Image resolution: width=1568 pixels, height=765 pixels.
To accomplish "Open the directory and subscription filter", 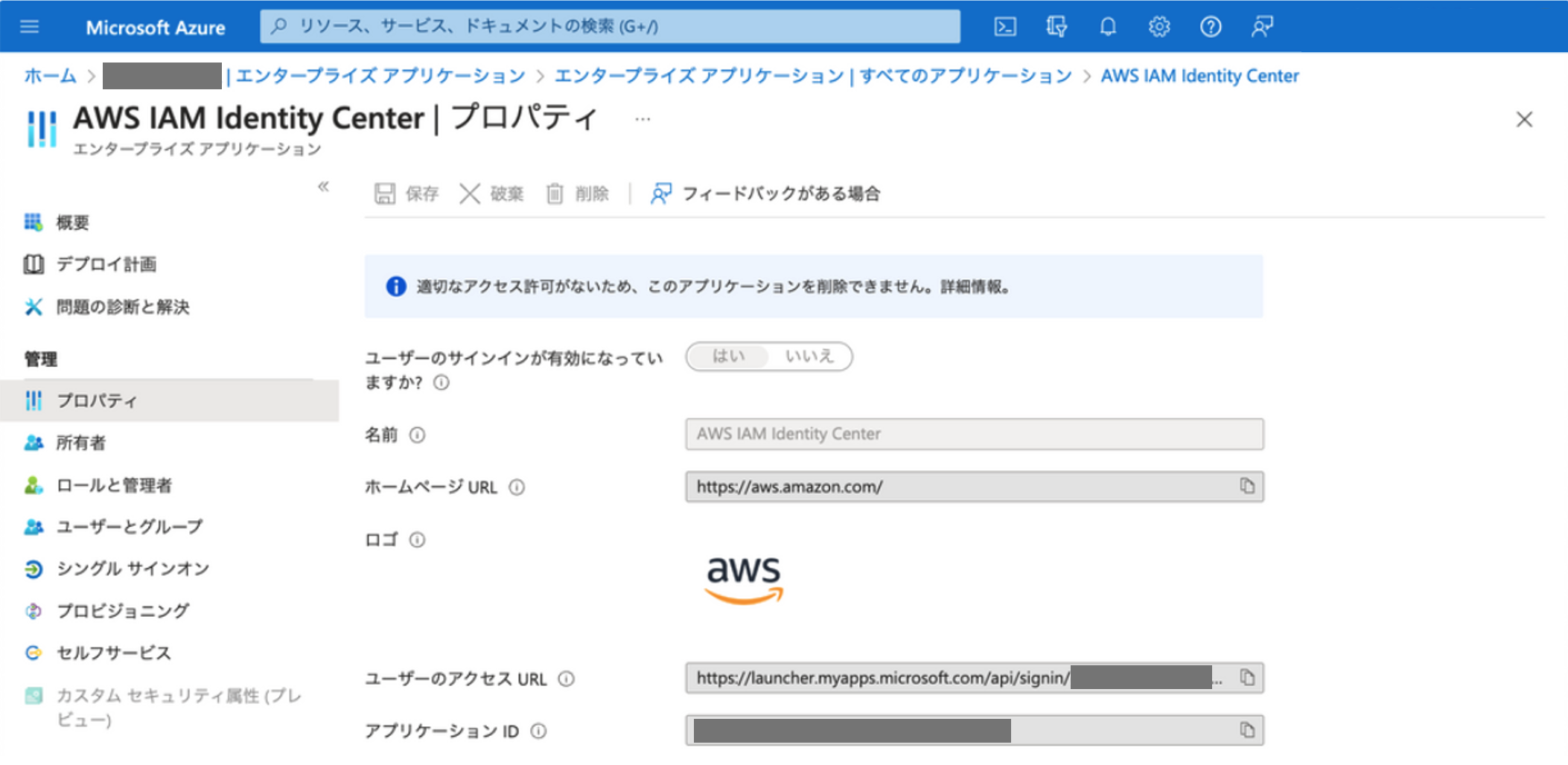I will 1056,27.
